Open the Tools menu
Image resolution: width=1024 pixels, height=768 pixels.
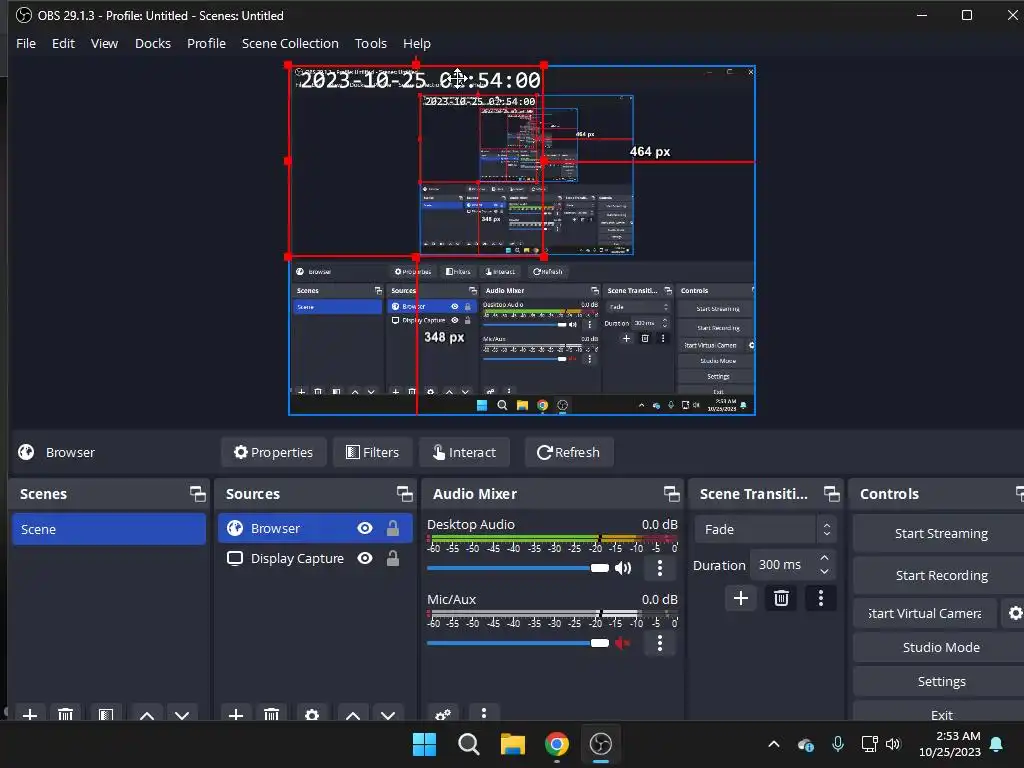pyautogui.click(x=370, y=43)
